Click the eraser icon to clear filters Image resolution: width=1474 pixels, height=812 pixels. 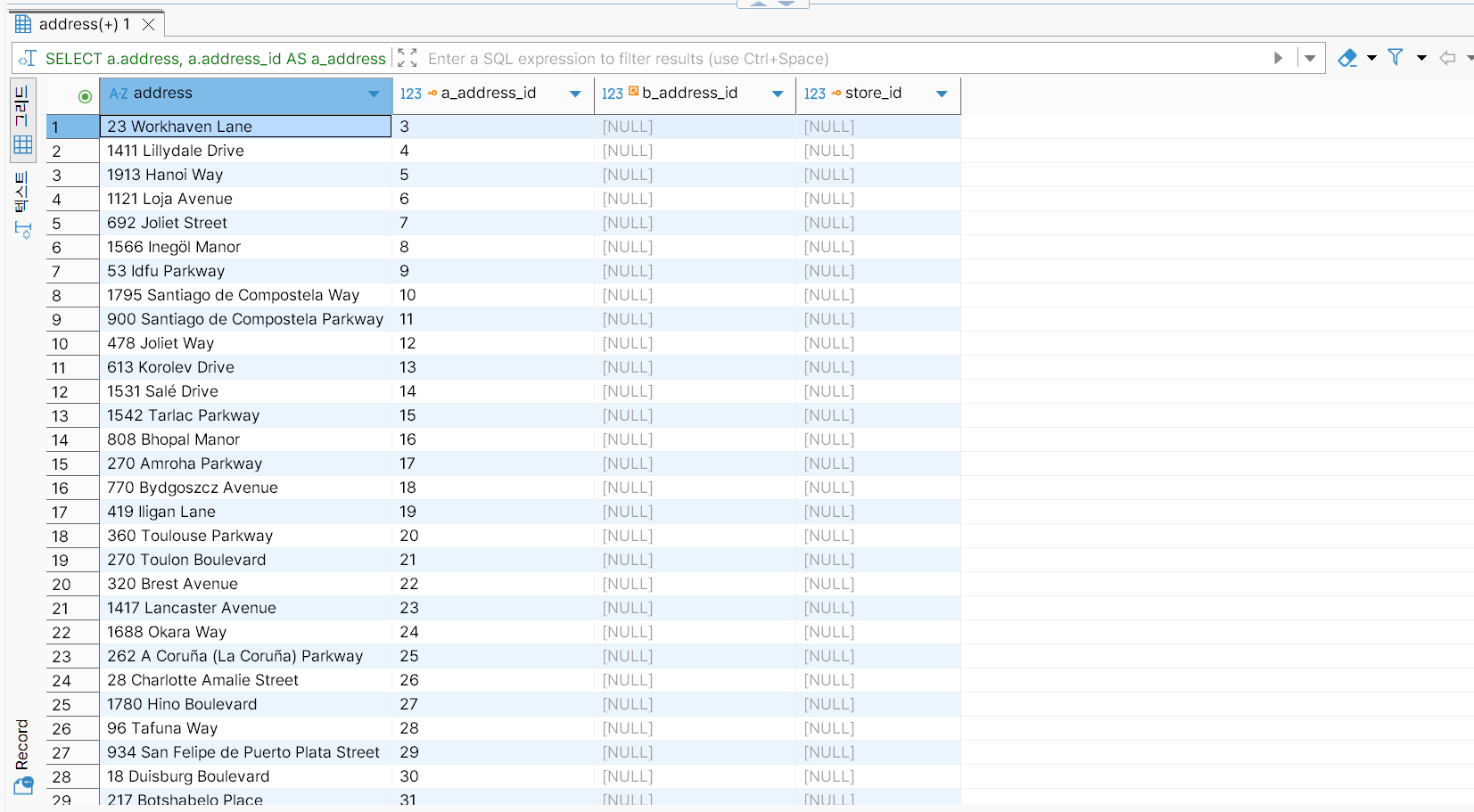pos(1346,58)
